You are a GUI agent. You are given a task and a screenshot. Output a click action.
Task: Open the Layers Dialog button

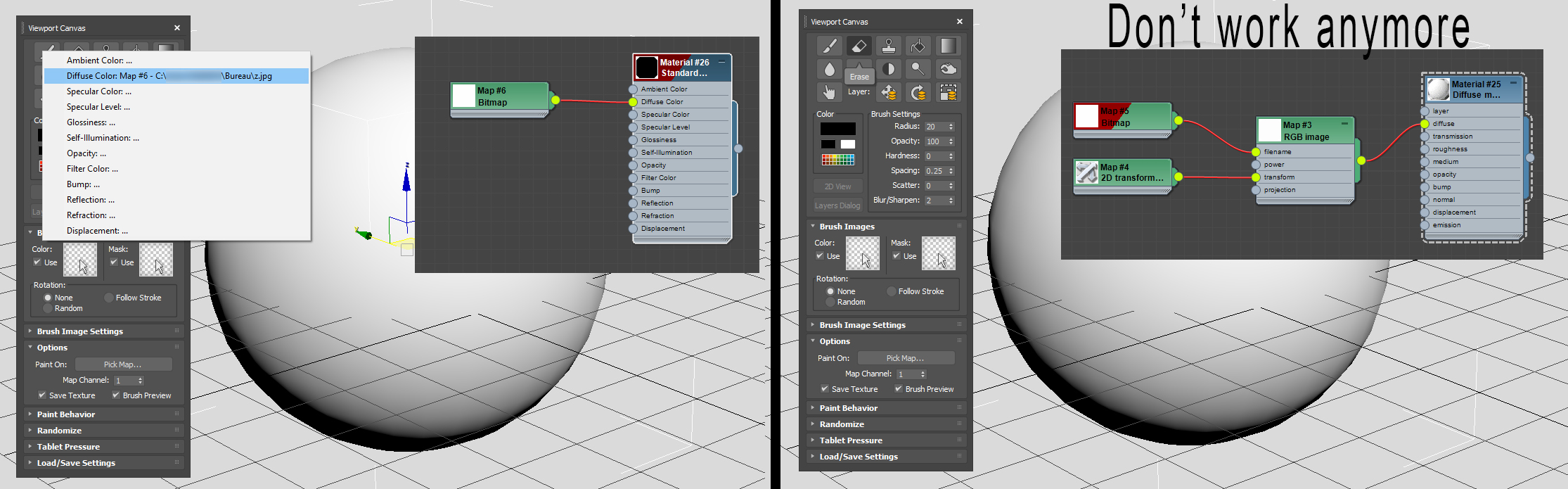[x=838, y=205]
